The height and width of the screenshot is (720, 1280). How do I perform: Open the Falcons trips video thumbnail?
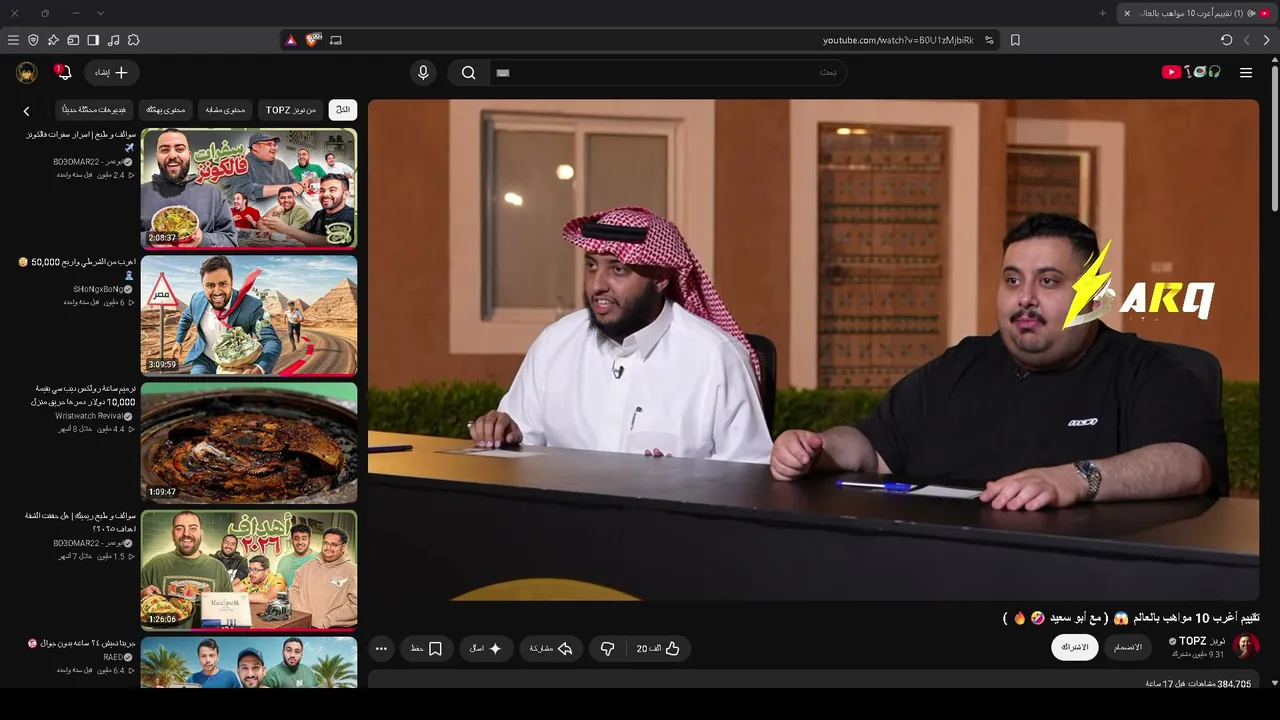coord(249,188)
